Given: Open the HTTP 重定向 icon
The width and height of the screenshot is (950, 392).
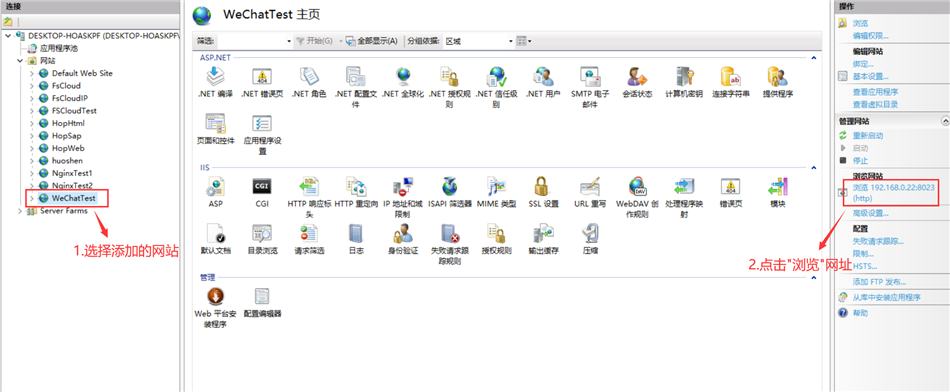Looking at the screenshot, I should [x=356, y=186].
